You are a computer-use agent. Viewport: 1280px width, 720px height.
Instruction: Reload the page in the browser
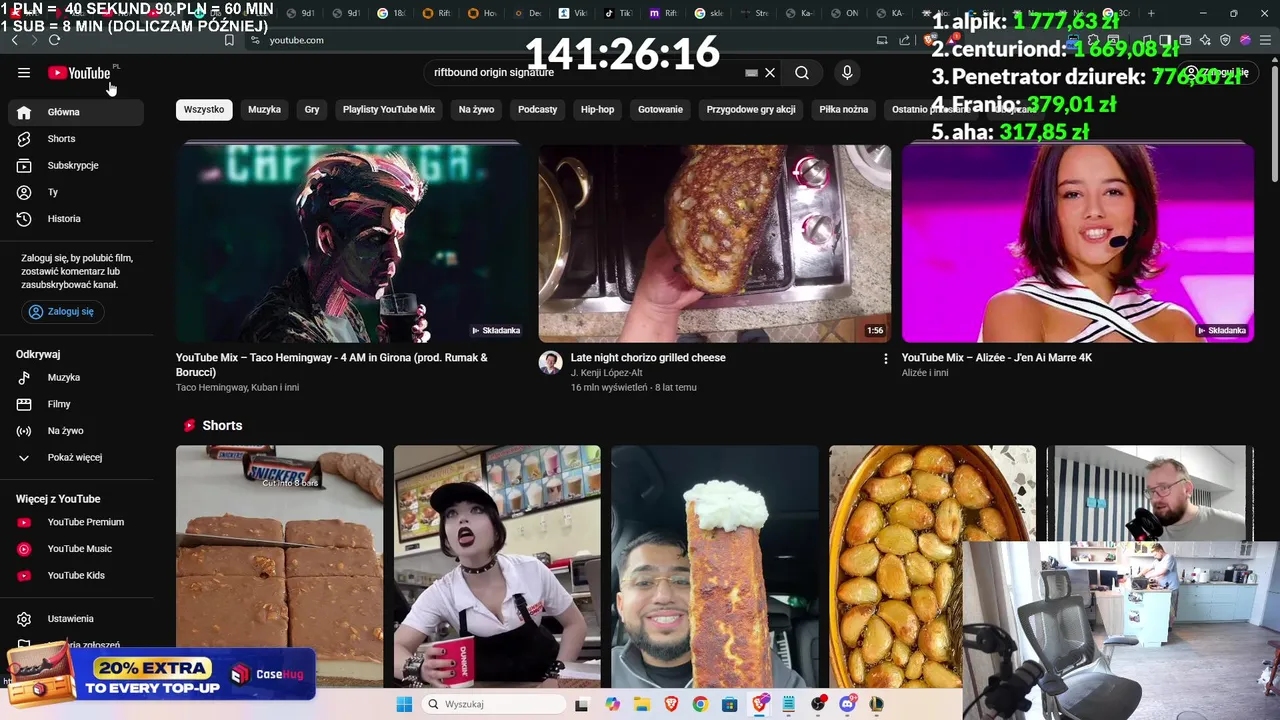54,40
